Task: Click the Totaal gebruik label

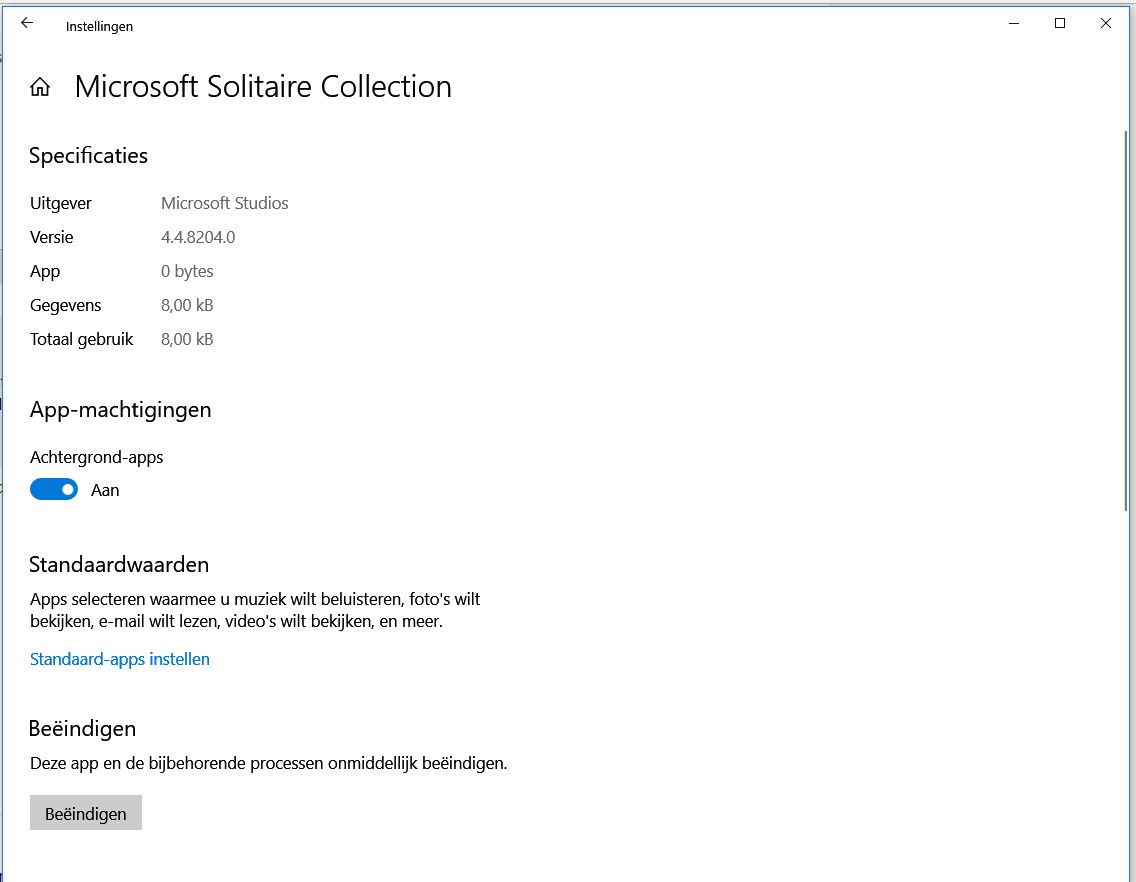Action: (81, 339)
